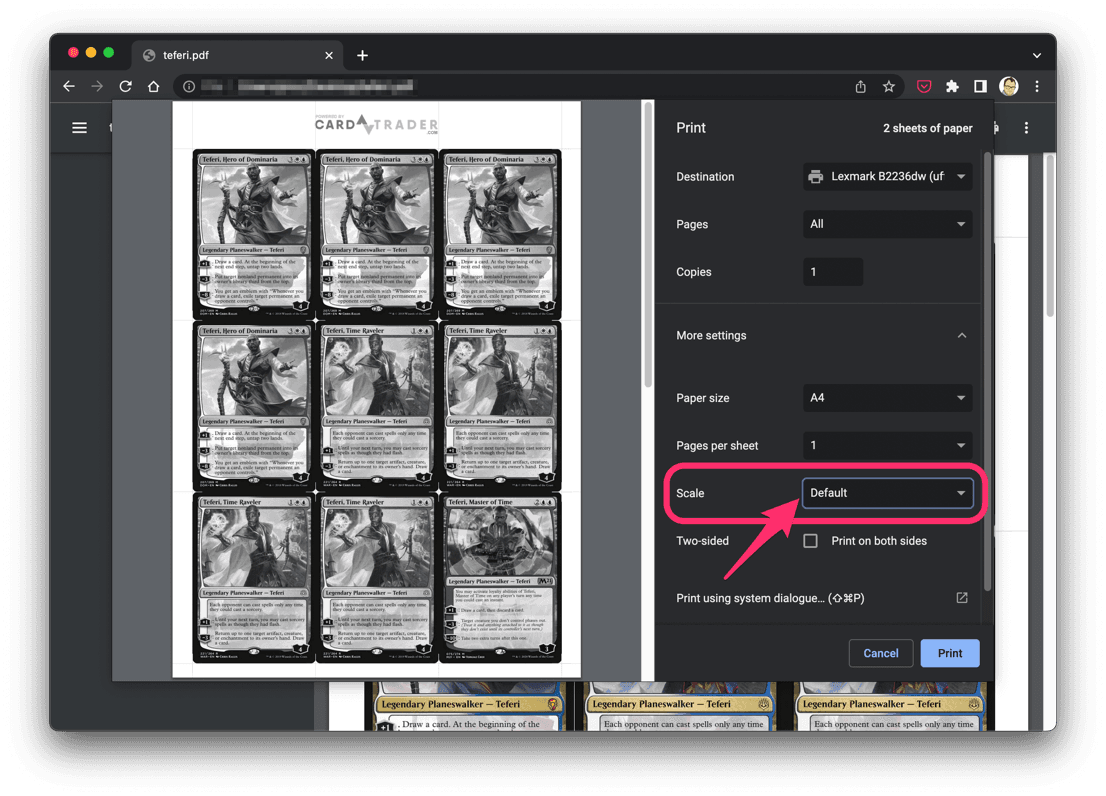Viewport: 1106px width, 796px height.
Task: Open a new browser tab
Action: (362, 55)
